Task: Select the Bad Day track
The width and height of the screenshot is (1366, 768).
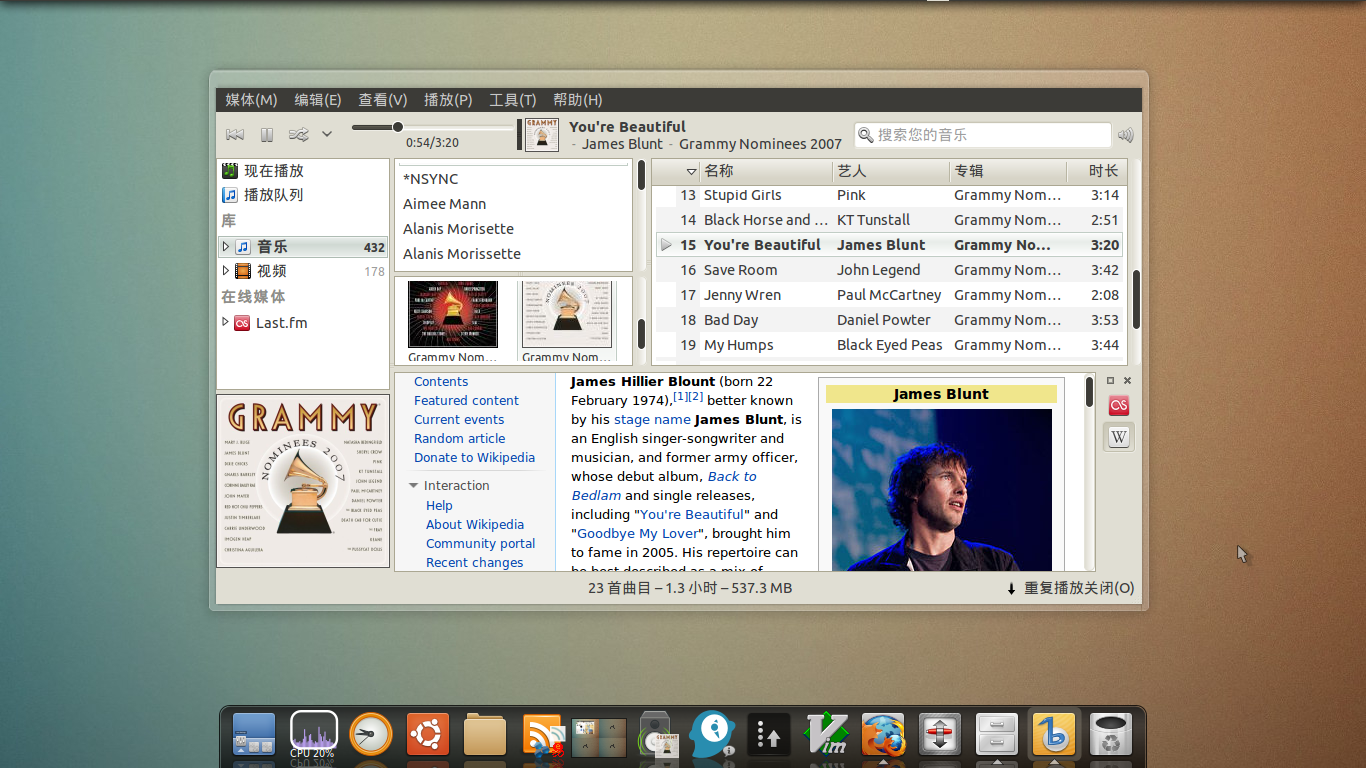Action: (x=890, y=320)
